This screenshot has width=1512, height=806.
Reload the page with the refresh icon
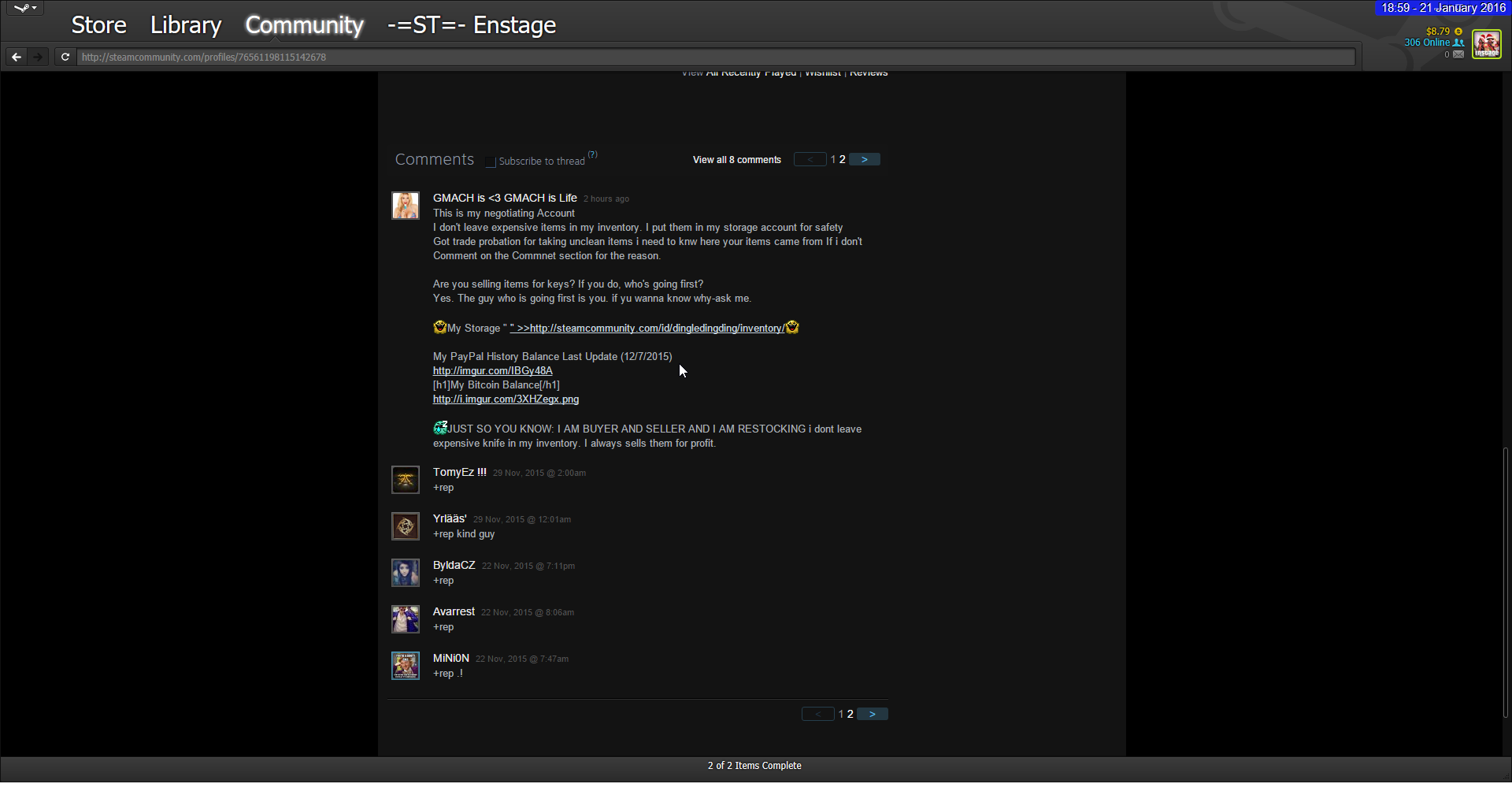(65, 57)
